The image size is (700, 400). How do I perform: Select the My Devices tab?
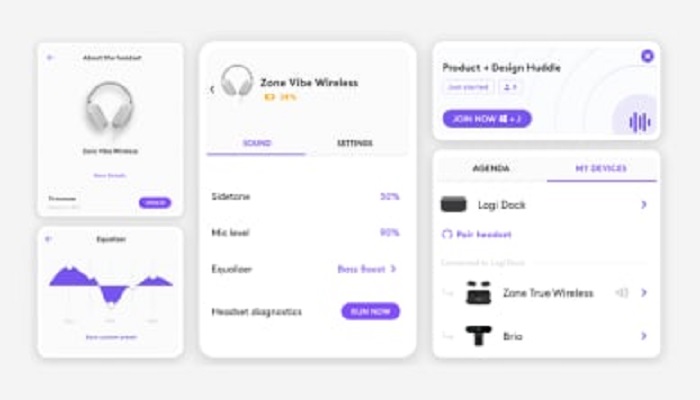pyautogui.click(x=601, y=168)
